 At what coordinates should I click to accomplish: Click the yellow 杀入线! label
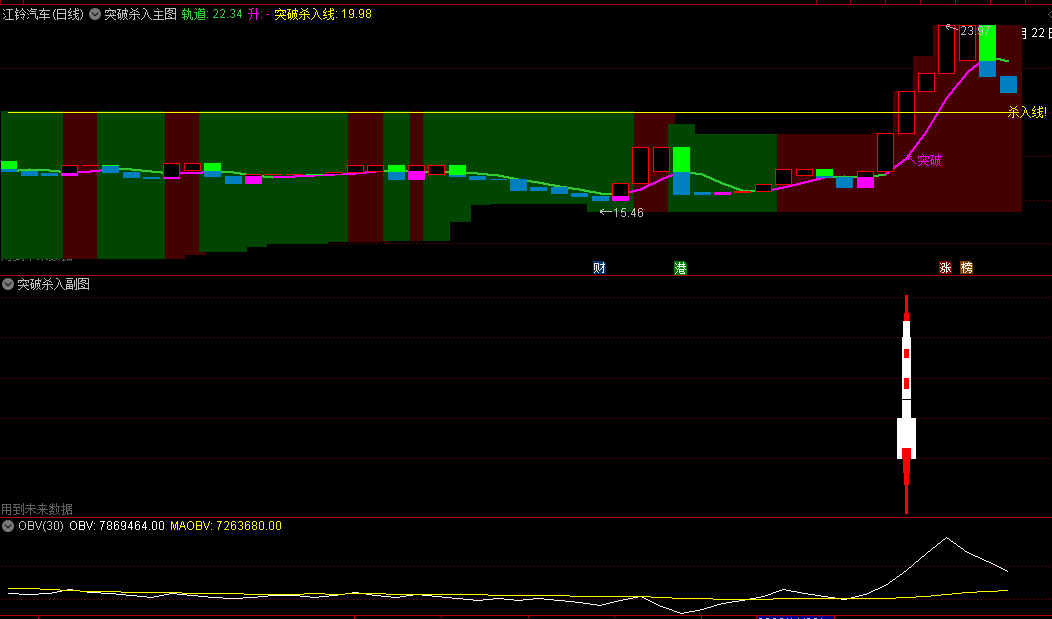(x=1027, y=113)
